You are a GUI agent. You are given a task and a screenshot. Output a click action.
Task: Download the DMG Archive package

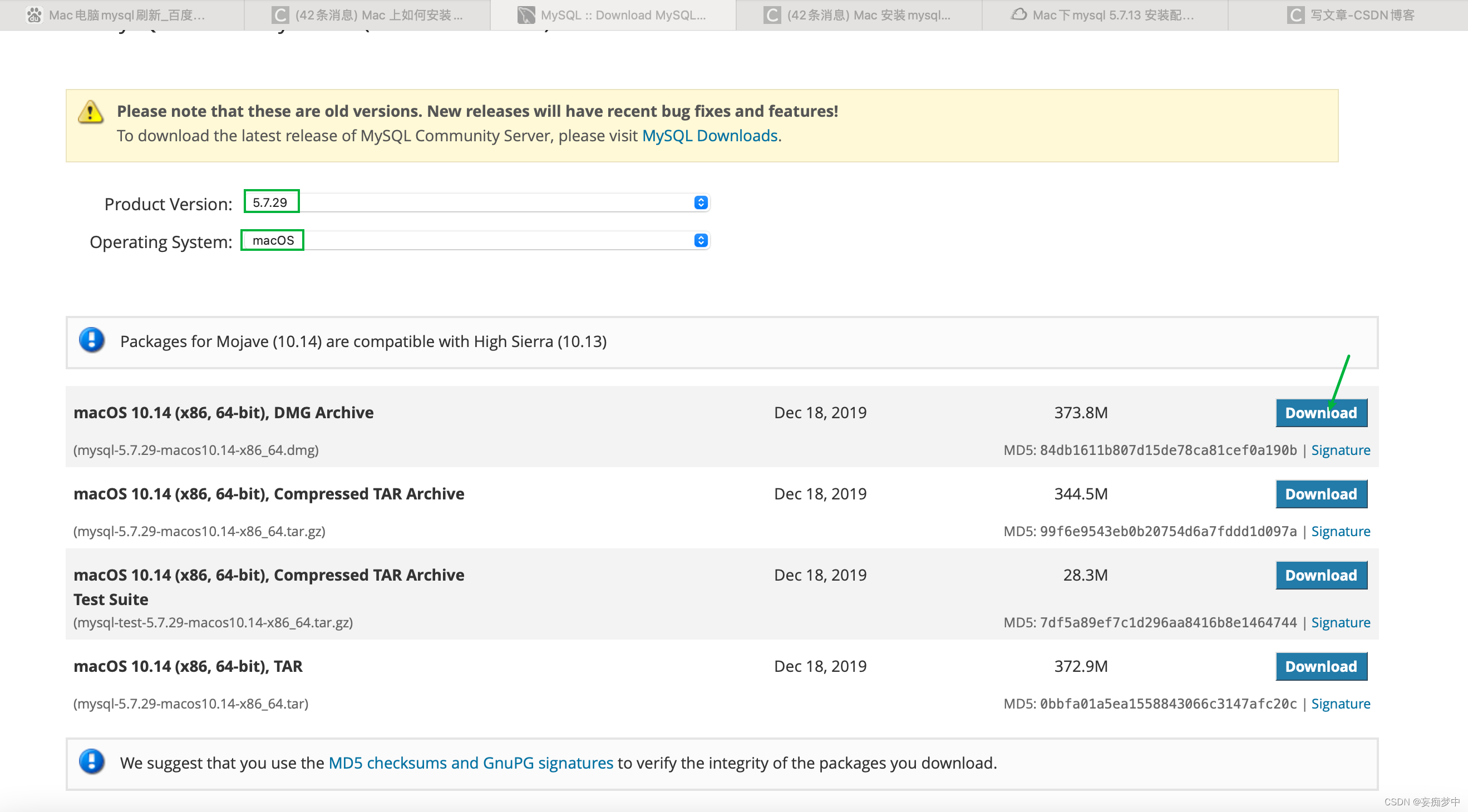pos(1321,413)
